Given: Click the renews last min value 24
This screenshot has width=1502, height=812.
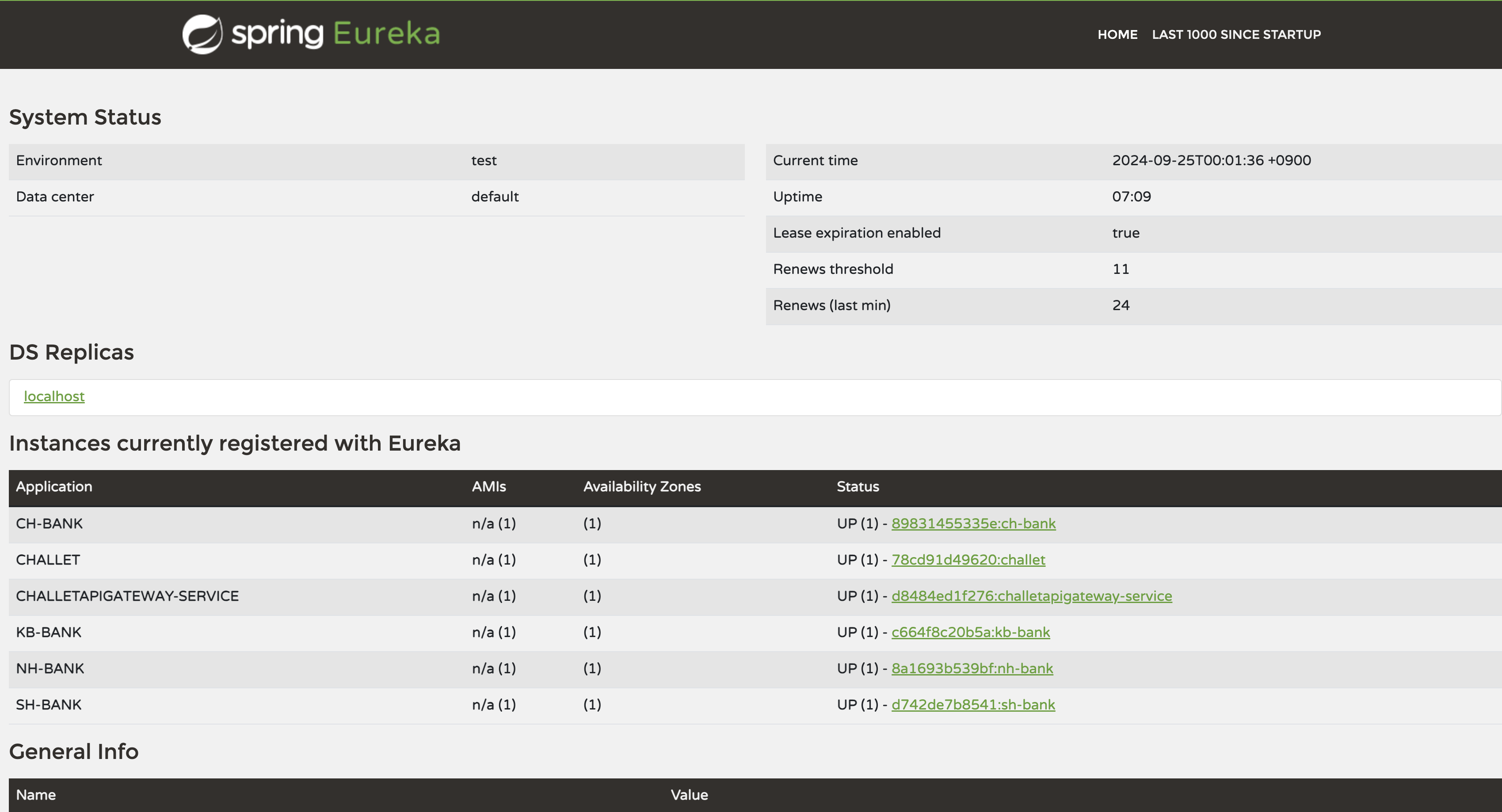Looking at the screenshot, I should [1121, 305].
